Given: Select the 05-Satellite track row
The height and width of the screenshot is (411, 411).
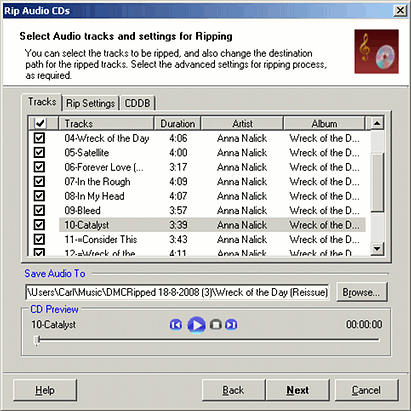Looking at the screenshot, I should [x=212, y=153].
